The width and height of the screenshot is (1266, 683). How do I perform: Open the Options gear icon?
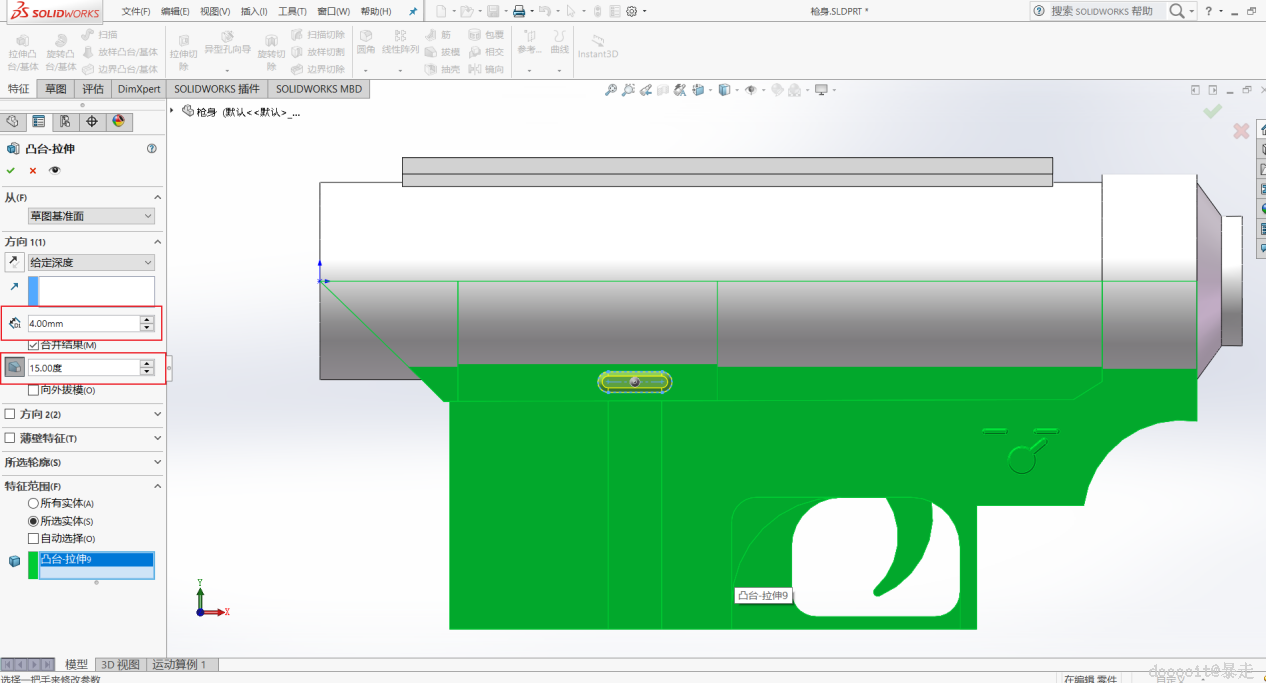[631, 11]
